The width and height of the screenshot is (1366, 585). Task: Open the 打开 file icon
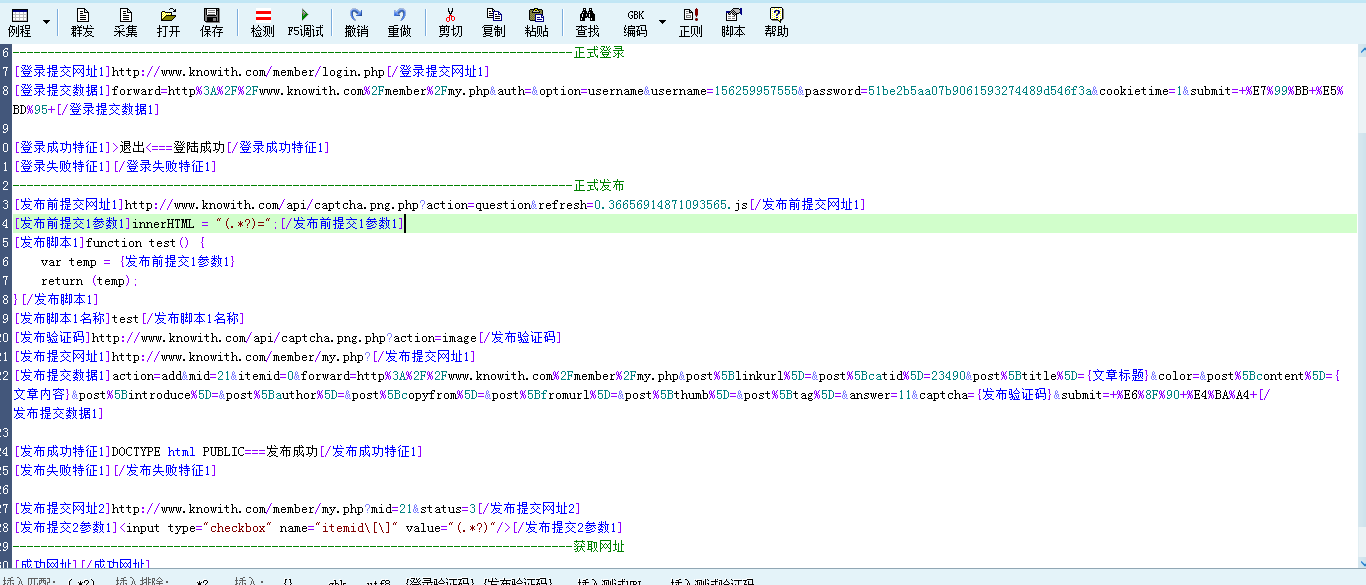167,20
